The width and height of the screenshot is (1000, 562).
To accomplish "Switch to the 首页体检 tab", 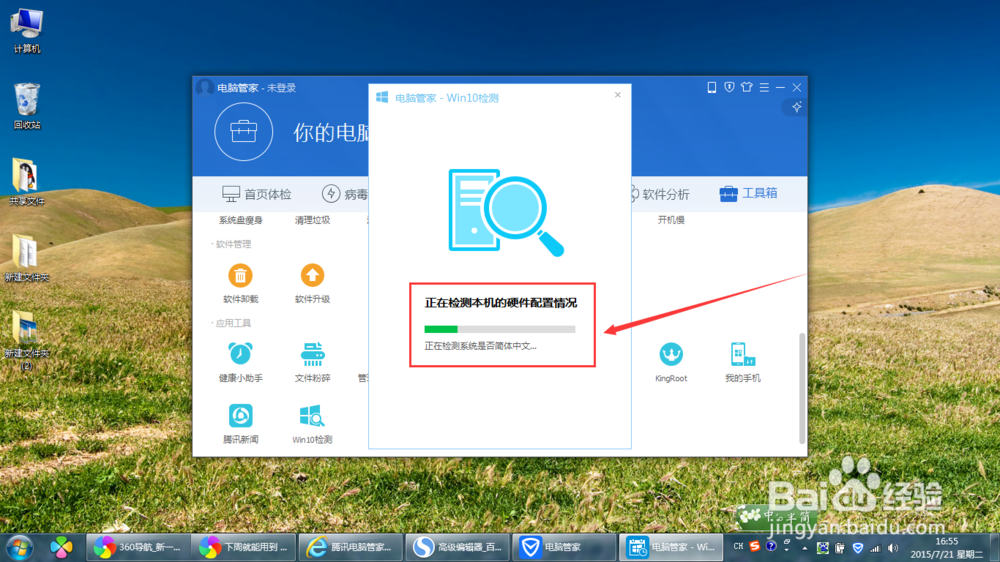I will click(x=256, y=194).
